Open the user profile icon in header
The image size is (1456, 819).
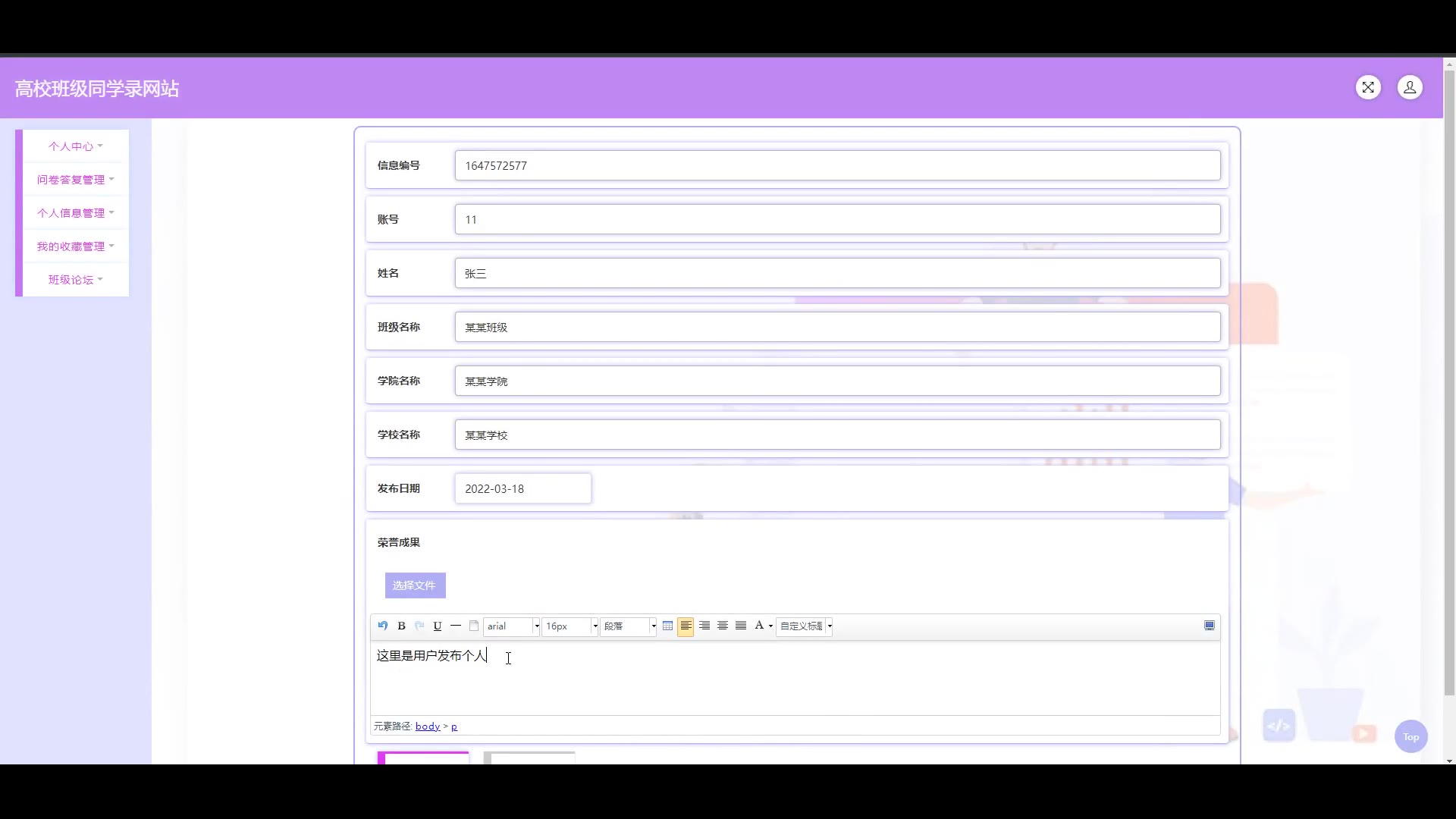pyautogui.click(x=1410, y=87)
